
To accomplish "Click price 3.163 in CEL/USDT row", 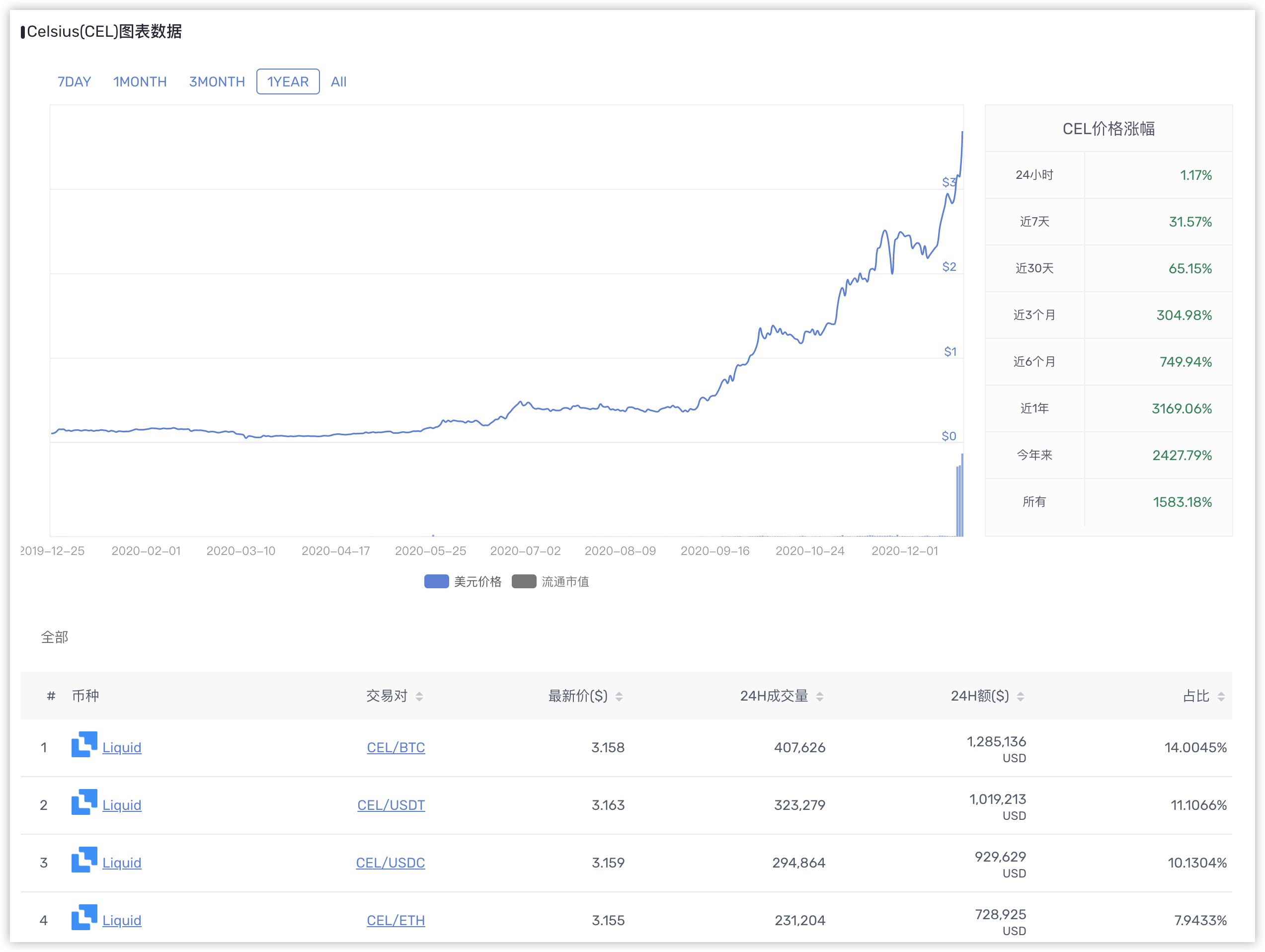I will (608, 805).
